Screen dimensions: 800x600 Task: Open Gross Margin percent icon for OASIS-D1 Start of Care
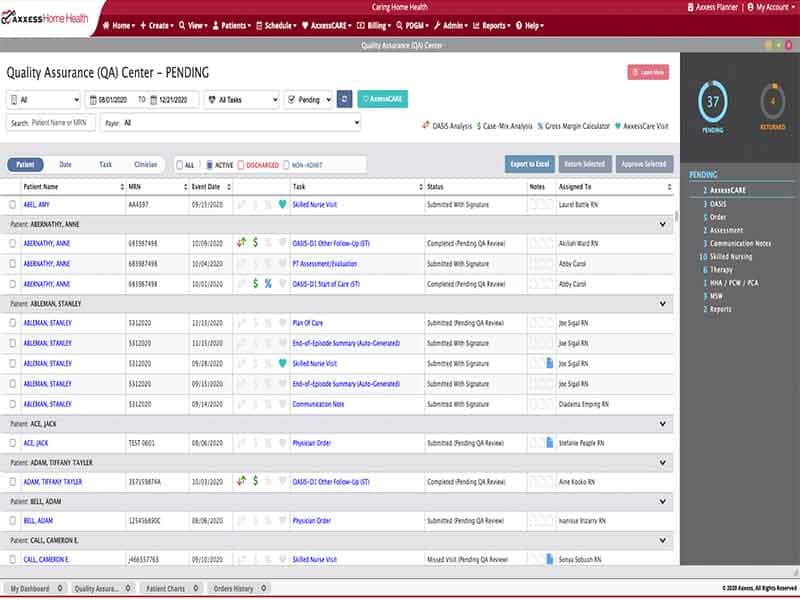tap(268, 283)
